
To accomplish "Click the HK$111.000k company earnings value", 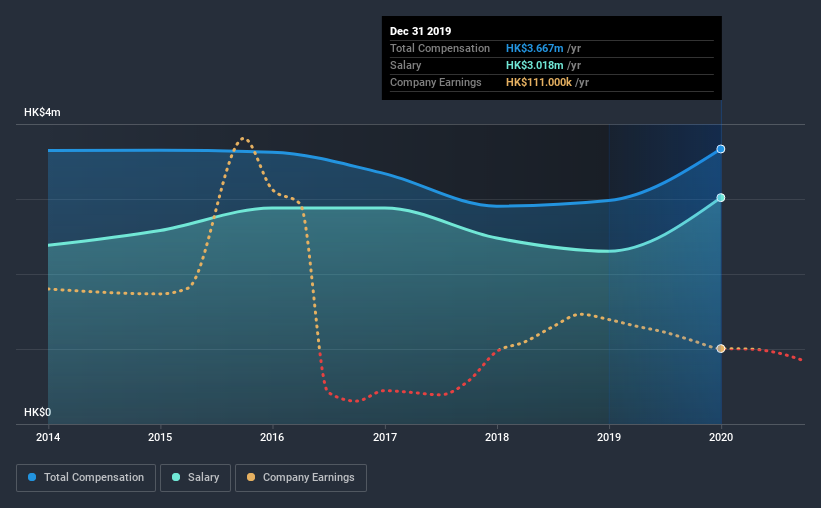I will click(x=539, y=82).
